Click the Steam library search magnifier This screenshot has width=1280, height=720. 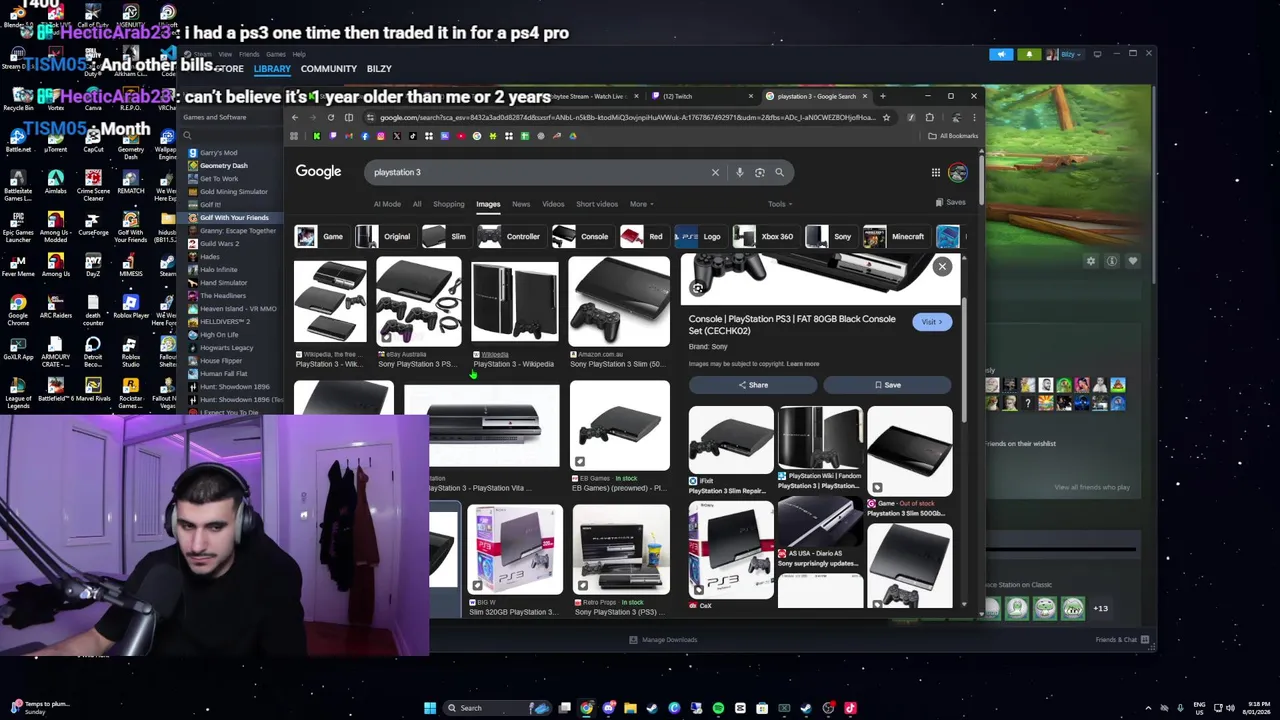coord(186,135)
